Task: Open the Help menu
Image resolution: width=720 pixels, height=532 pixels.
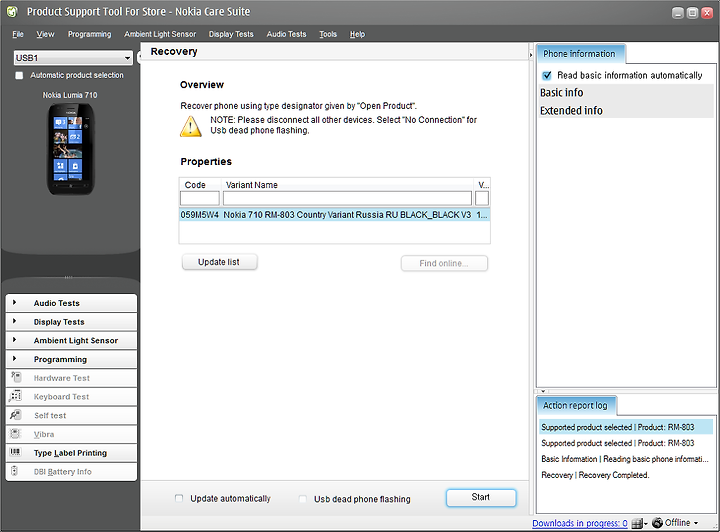Action: [x=357, y=34]
